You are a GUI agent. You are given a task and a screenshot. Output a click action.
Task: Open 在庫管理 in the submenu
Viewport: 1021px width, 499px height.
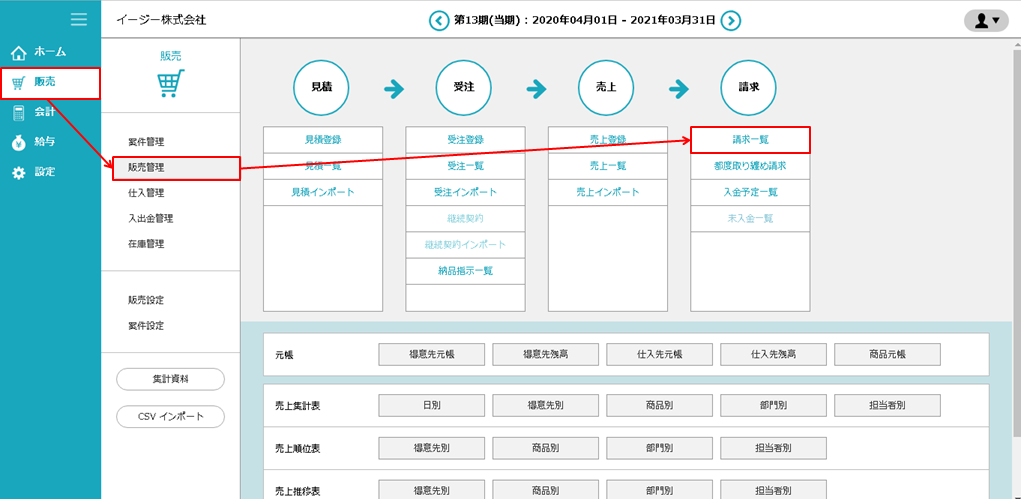tap(146, 244)
